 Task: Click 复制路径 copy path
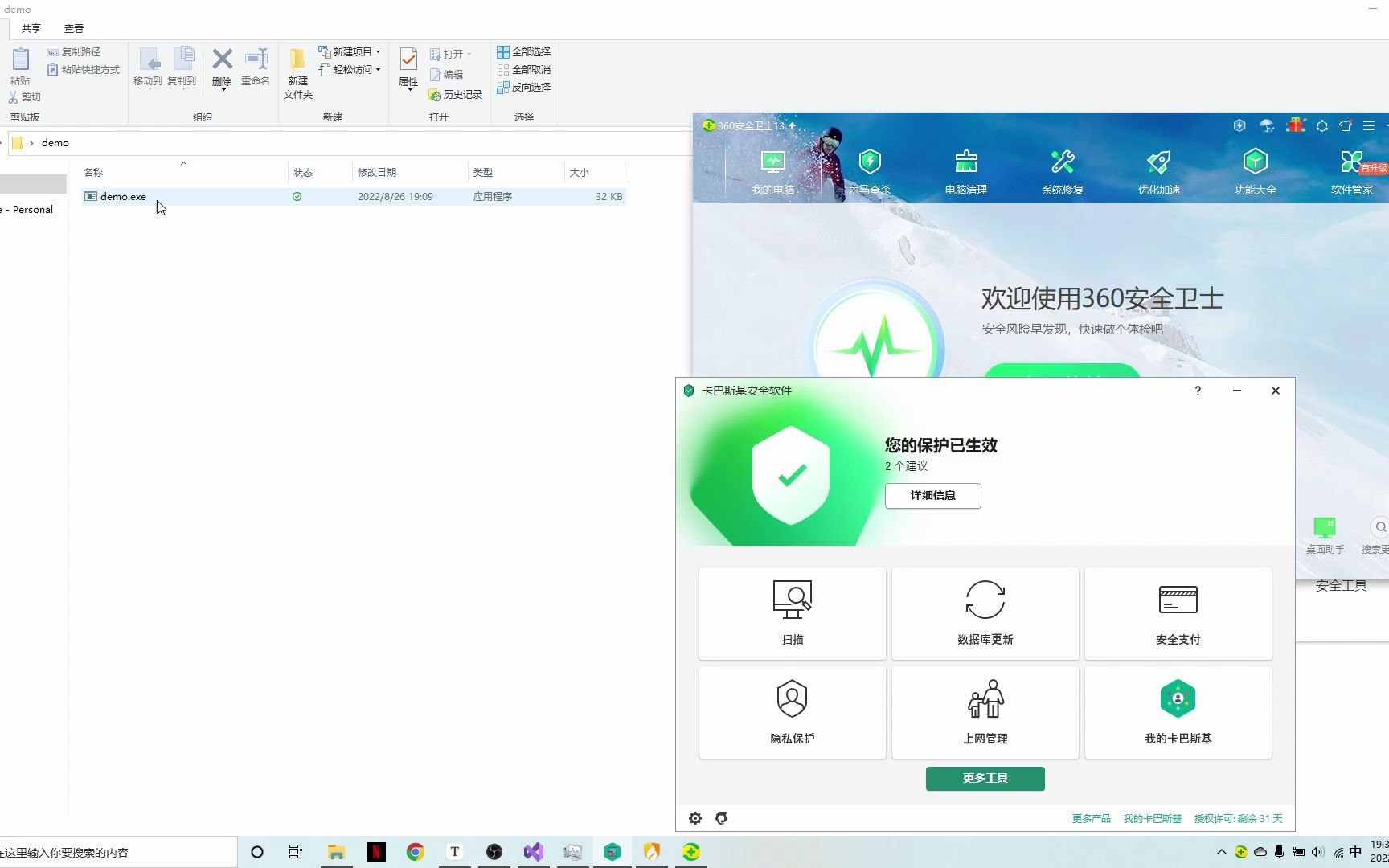point(73,52)
